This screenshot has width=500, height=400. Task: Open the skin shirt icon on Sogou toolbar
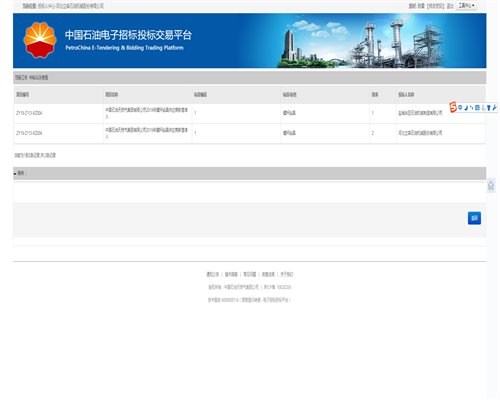click(x=489, y=107)
